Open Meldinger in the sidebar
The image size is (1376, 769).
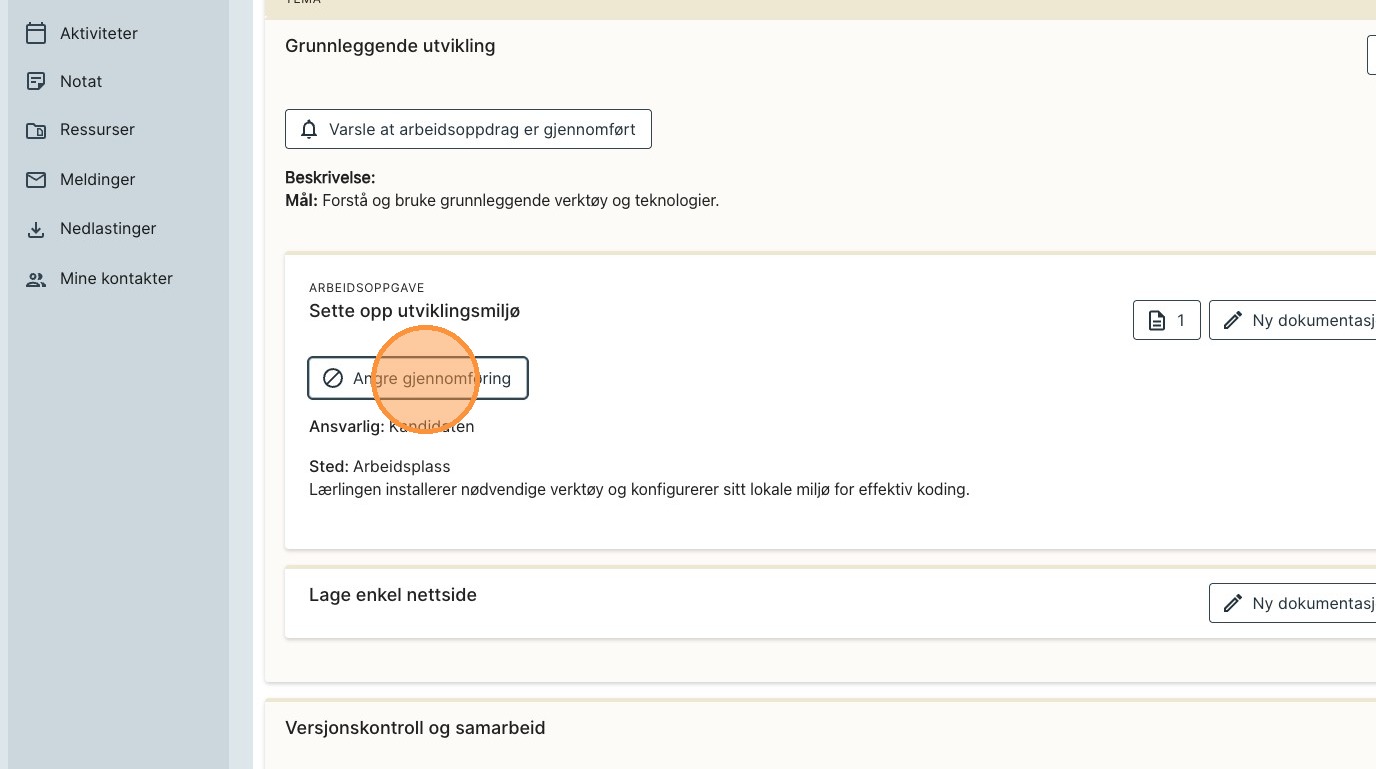coord(97,179)
